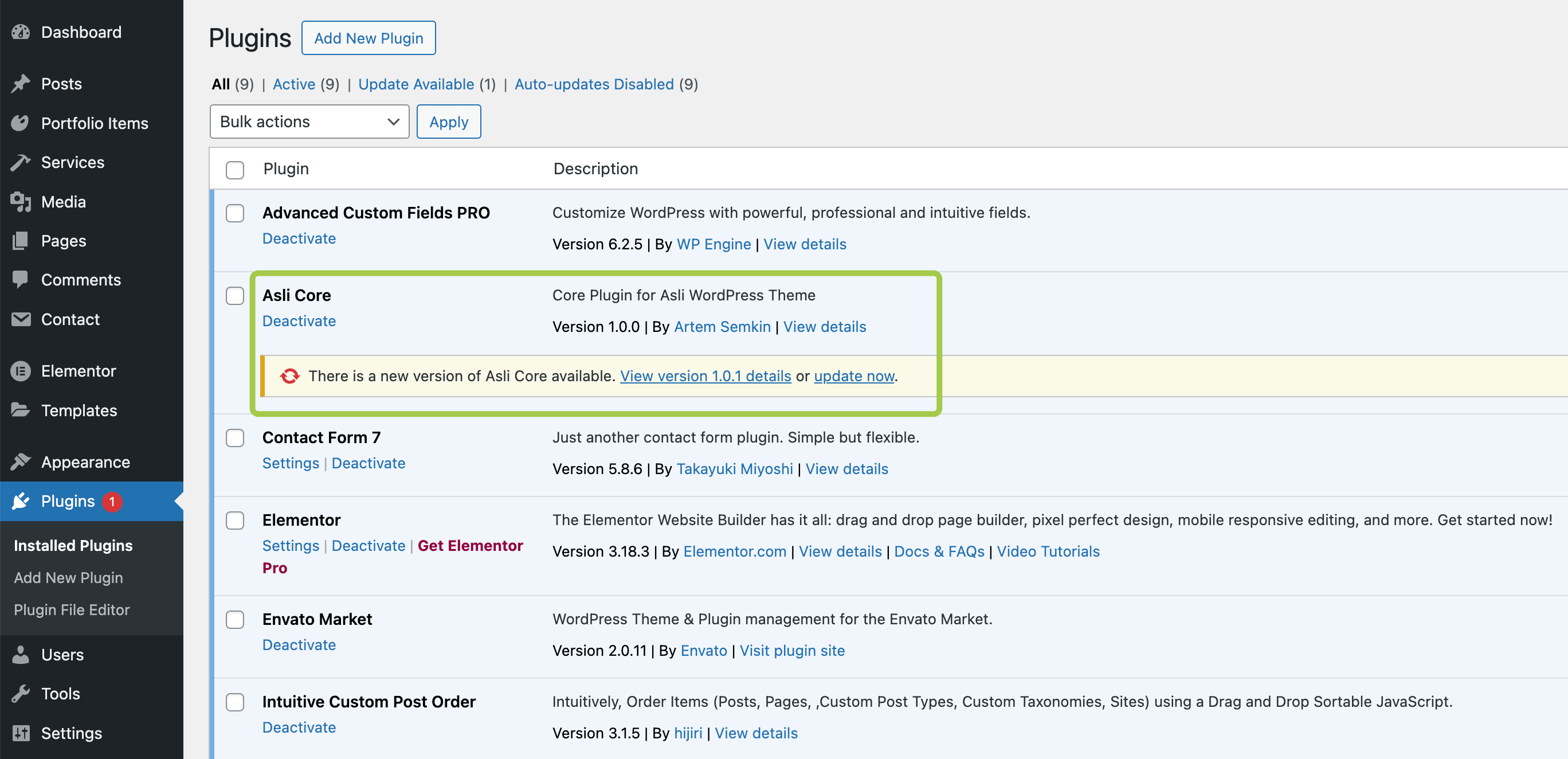Click the Appearance paintbrush icon
The image size is (1568, 759).
click(x=21, y=461)
